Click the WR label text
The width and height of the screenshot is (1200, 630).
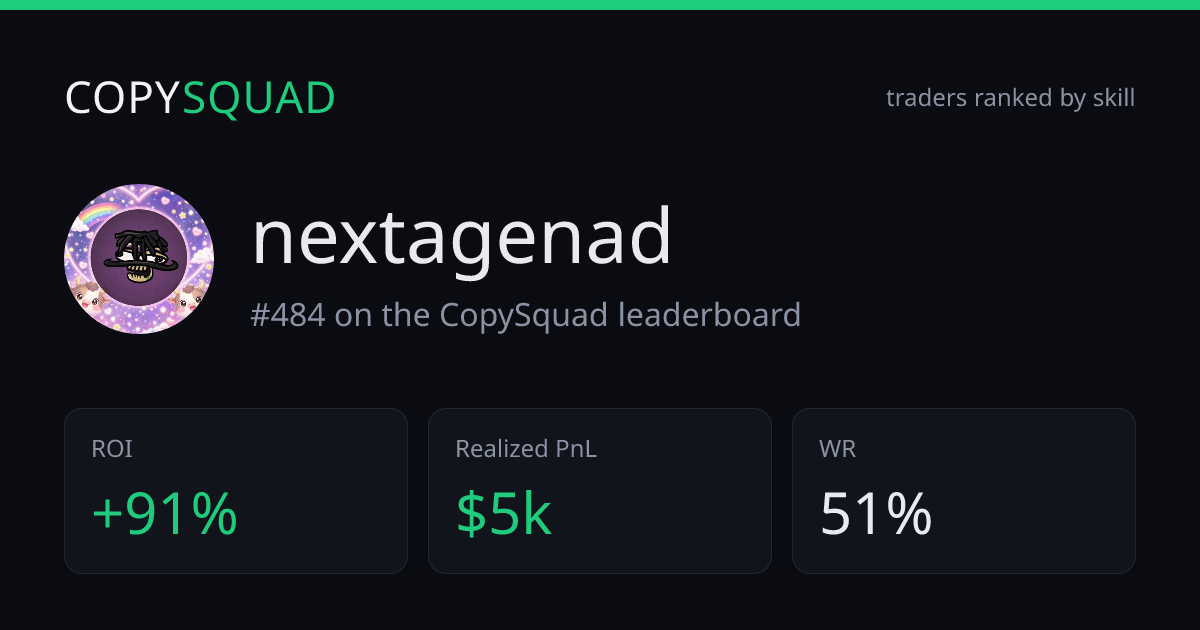(837, 449)
